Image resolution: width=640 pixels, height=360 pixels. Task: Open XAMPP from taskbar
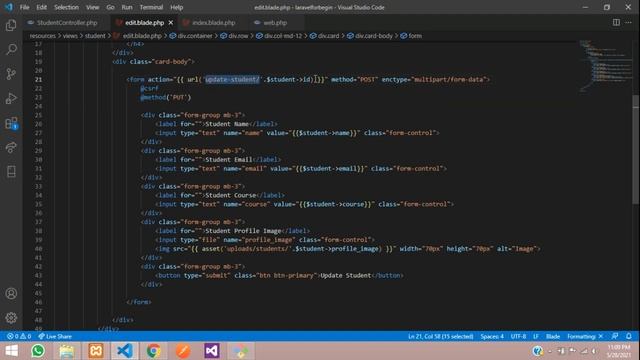pyautogui.click(x=96, y=351)
